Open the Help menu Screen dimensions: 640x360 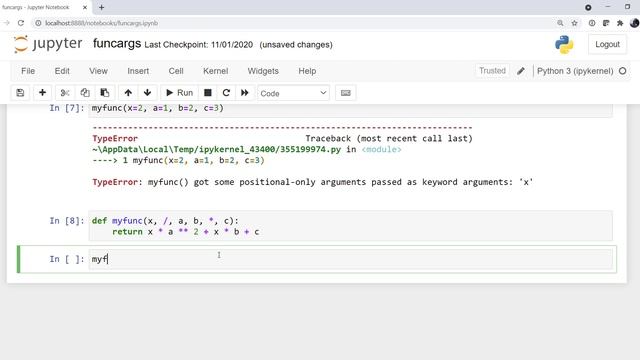pyautogui.click(x=307, y=71)
